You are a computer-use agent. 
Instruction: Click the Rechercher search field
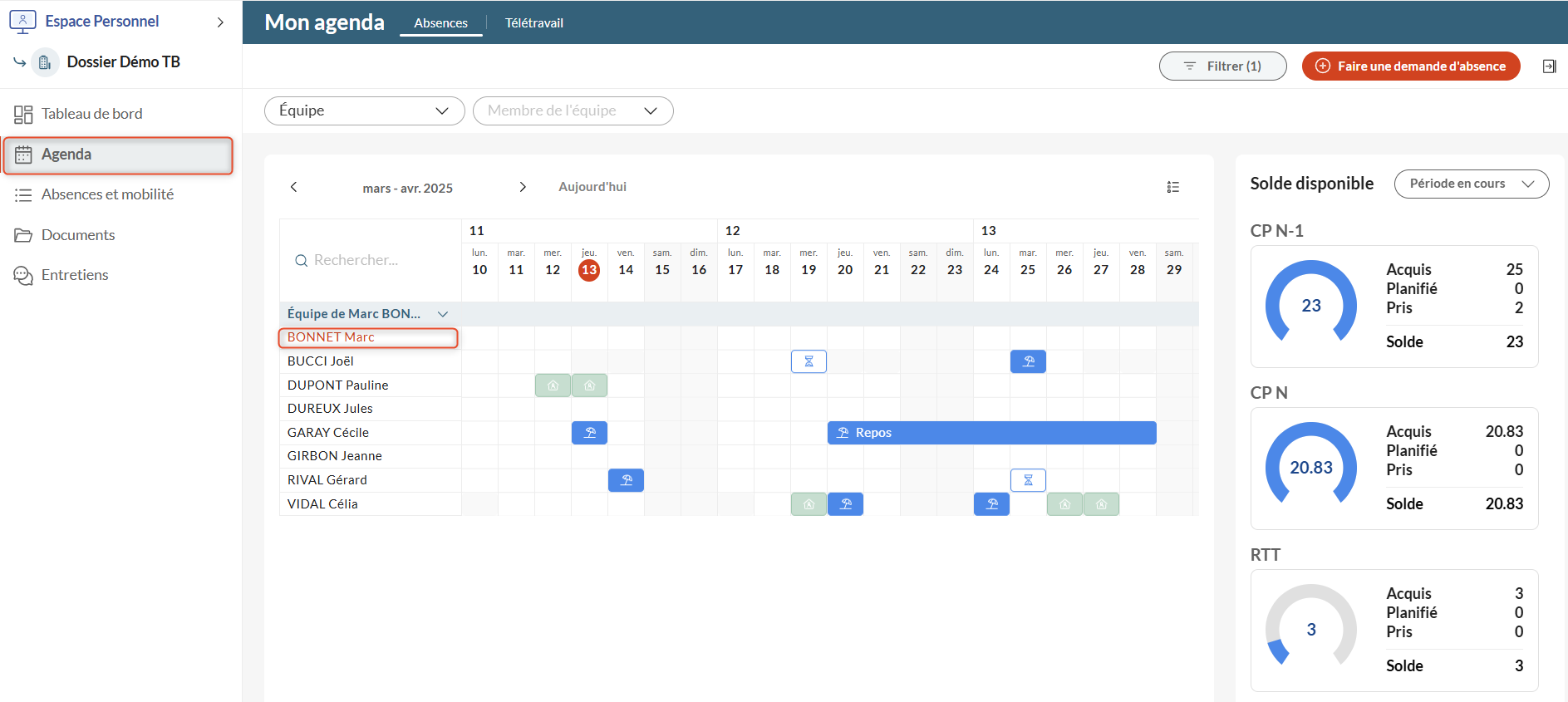370,260
